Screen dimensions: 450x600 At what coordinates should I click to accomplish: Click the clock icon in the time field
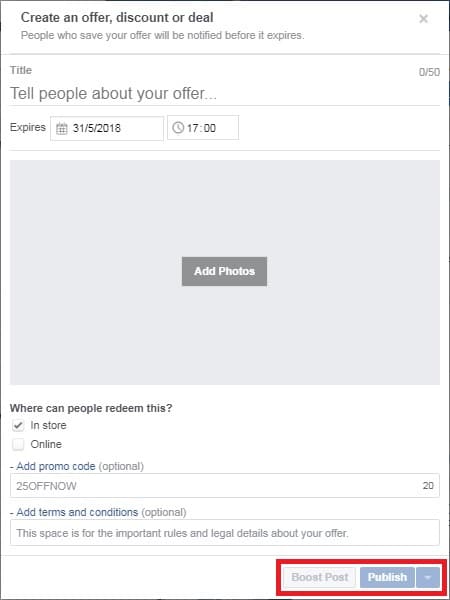coord(178,127)
